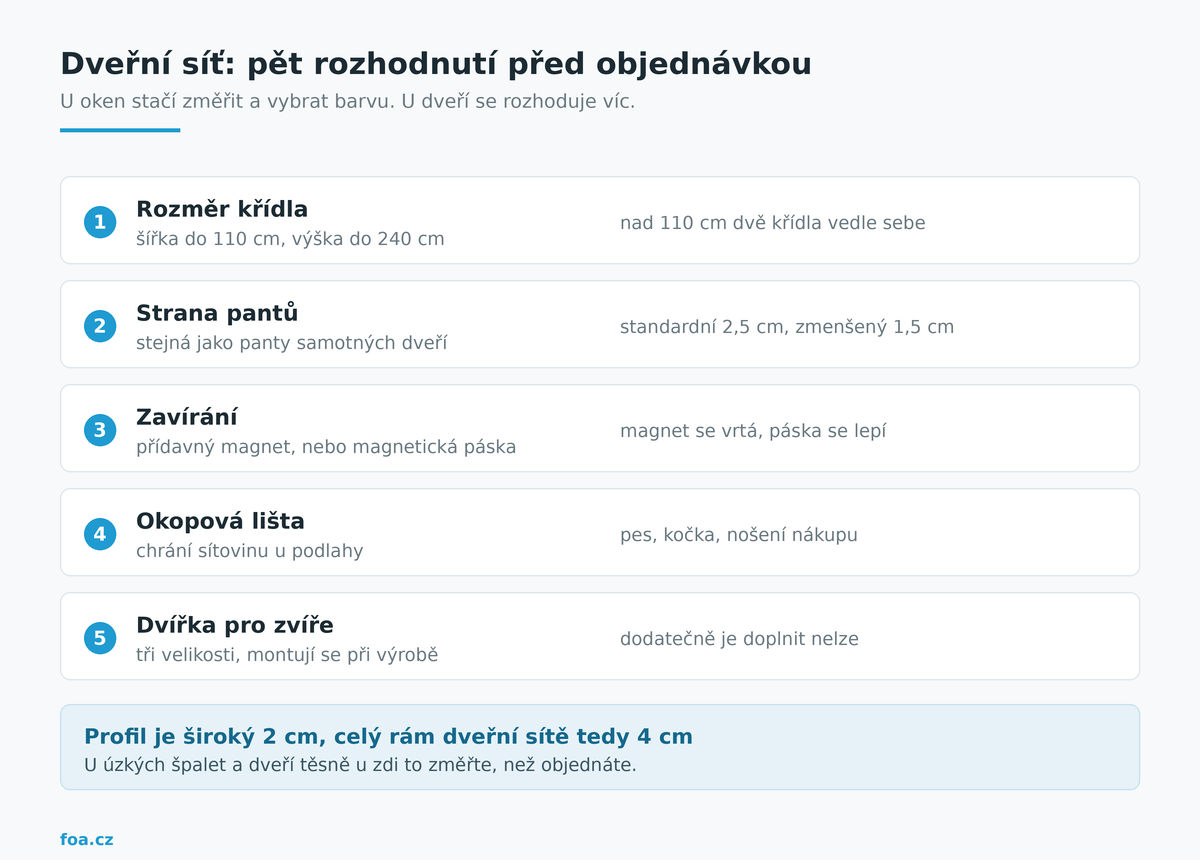Click text 'chrání sítovinu u podlahy'
Image resolution: width=1200 pixels, height=860 pixels.
250,551
